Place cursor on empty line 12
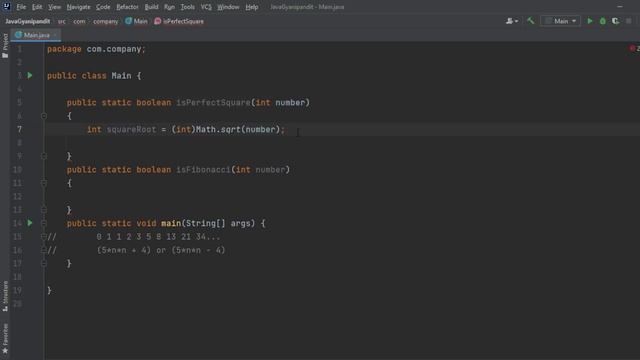The height and width of the screenshot is (360, 640). point(342,196)
